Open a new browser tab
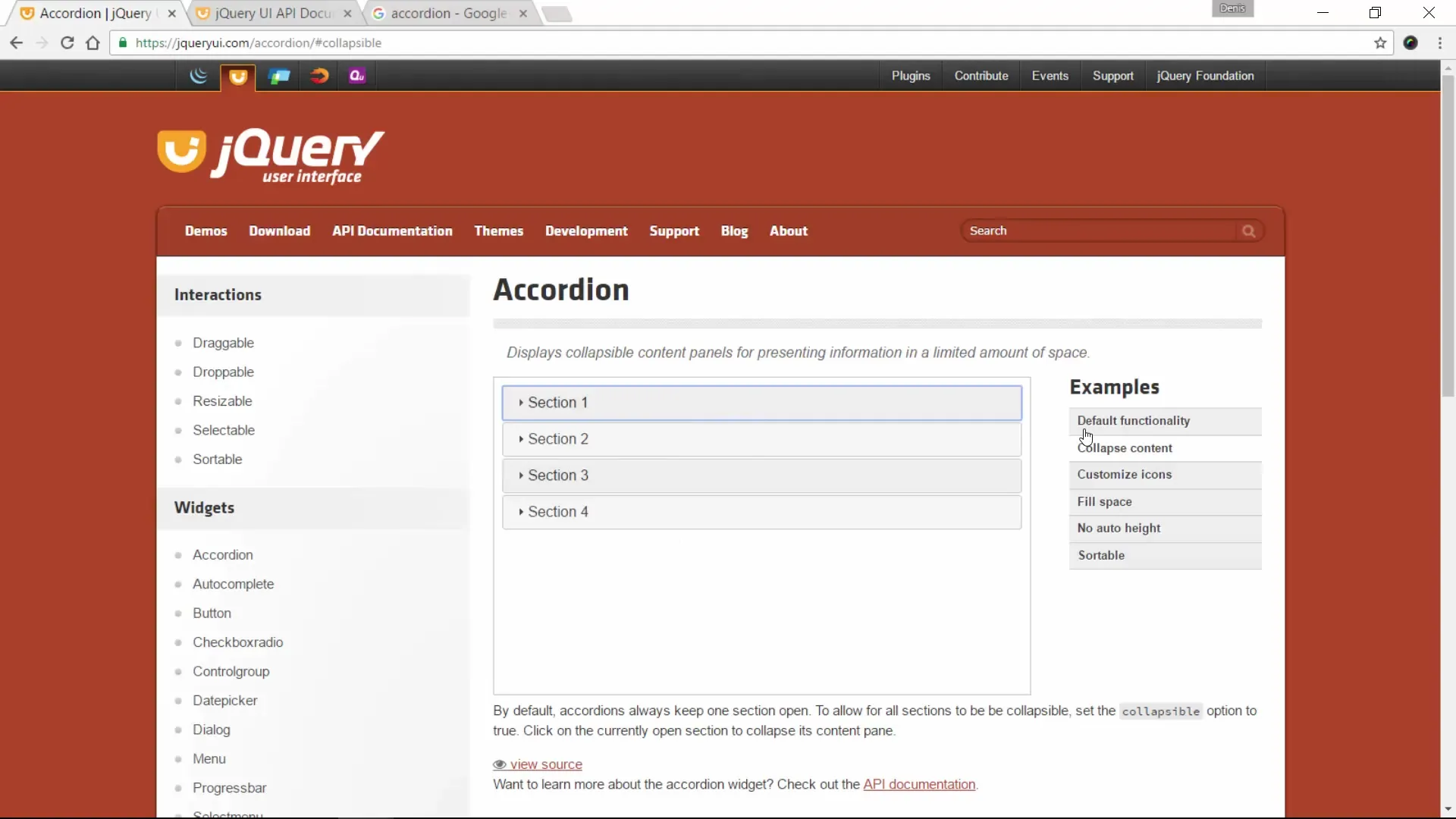This screenshot has height=819, width=1456. [557, 14]
